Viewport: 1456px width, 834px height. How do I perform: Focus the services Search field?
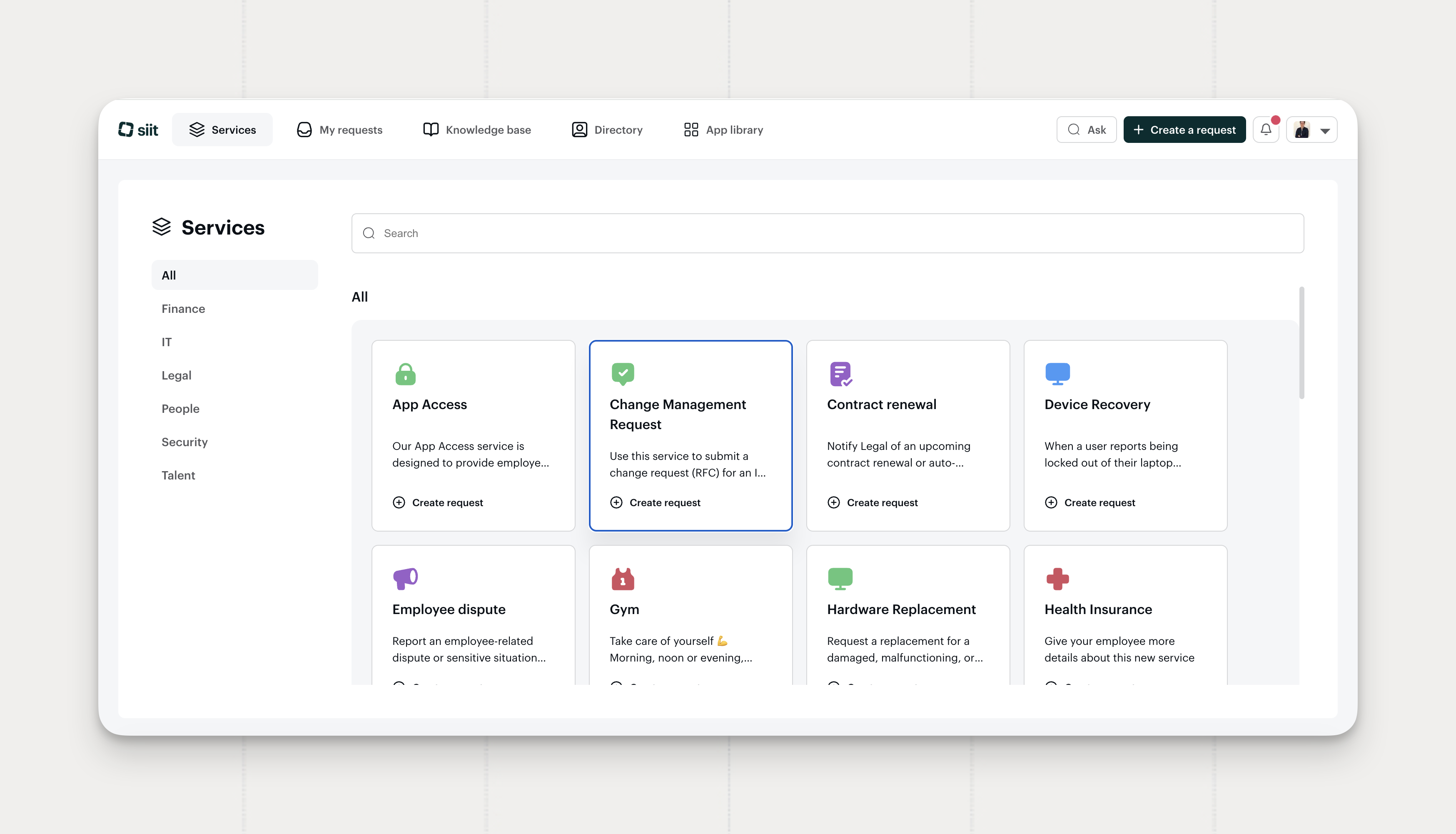tap(828, 233)
